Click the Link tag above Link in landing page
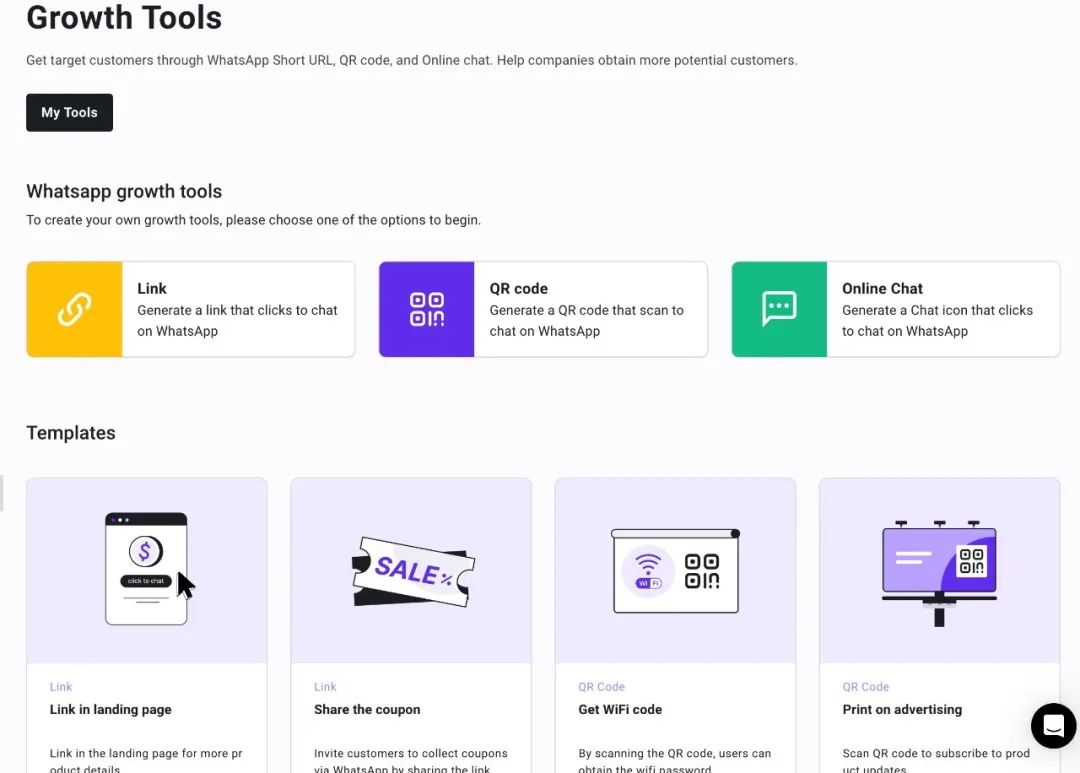This screenshot has height=773, width=1080. tap(61, 687)
